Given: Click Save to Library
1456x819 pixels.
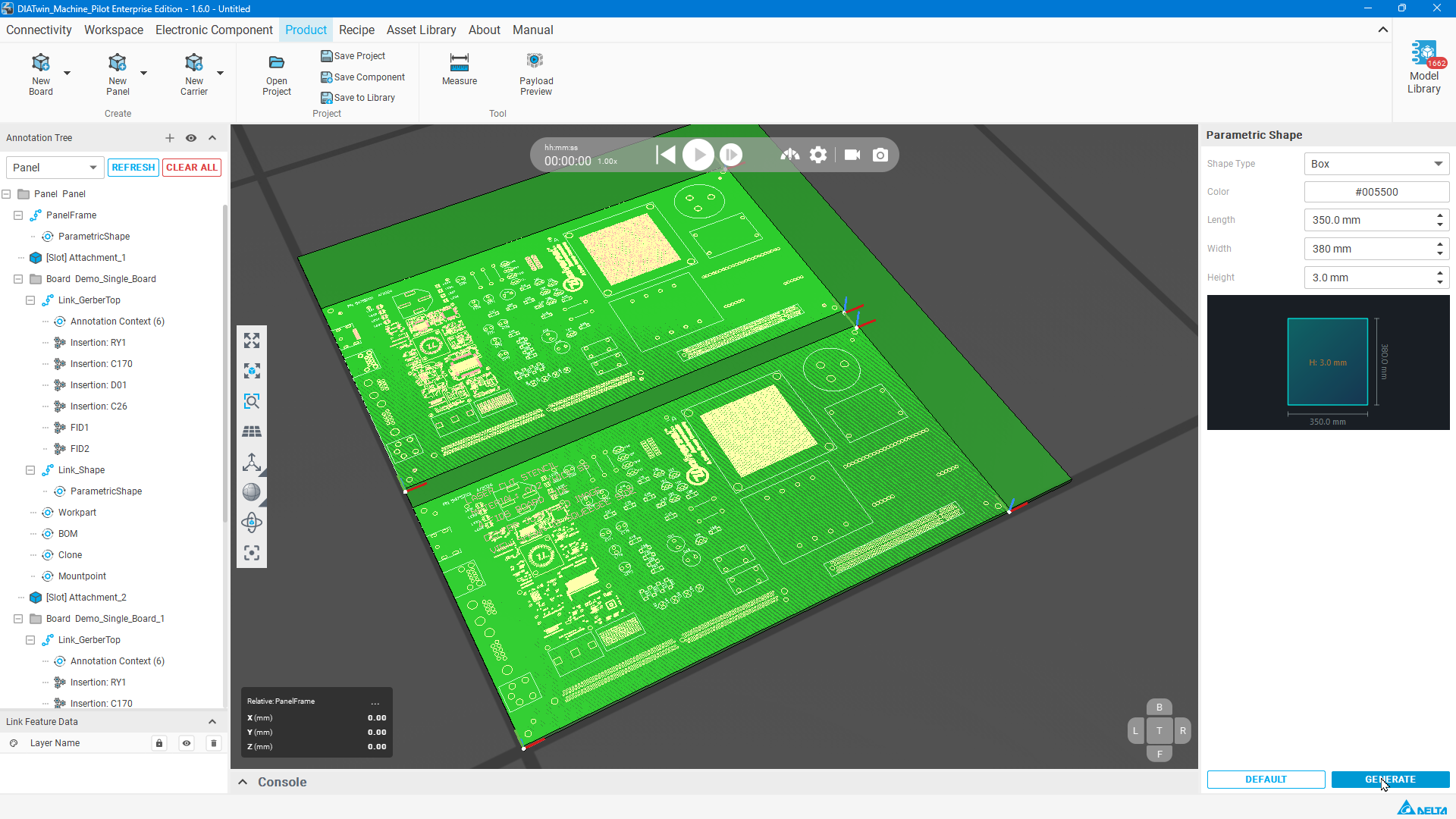Looking at the screenshot, I should click(x=358, y=98).
